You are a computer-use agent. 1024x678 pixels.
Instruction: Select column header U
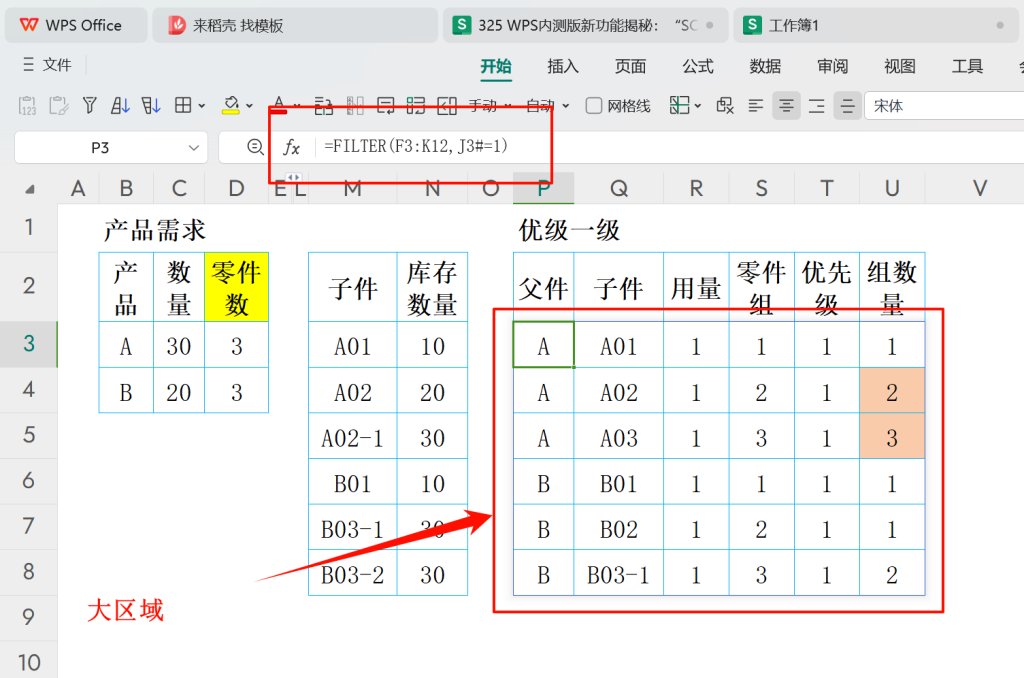(892, 189)
